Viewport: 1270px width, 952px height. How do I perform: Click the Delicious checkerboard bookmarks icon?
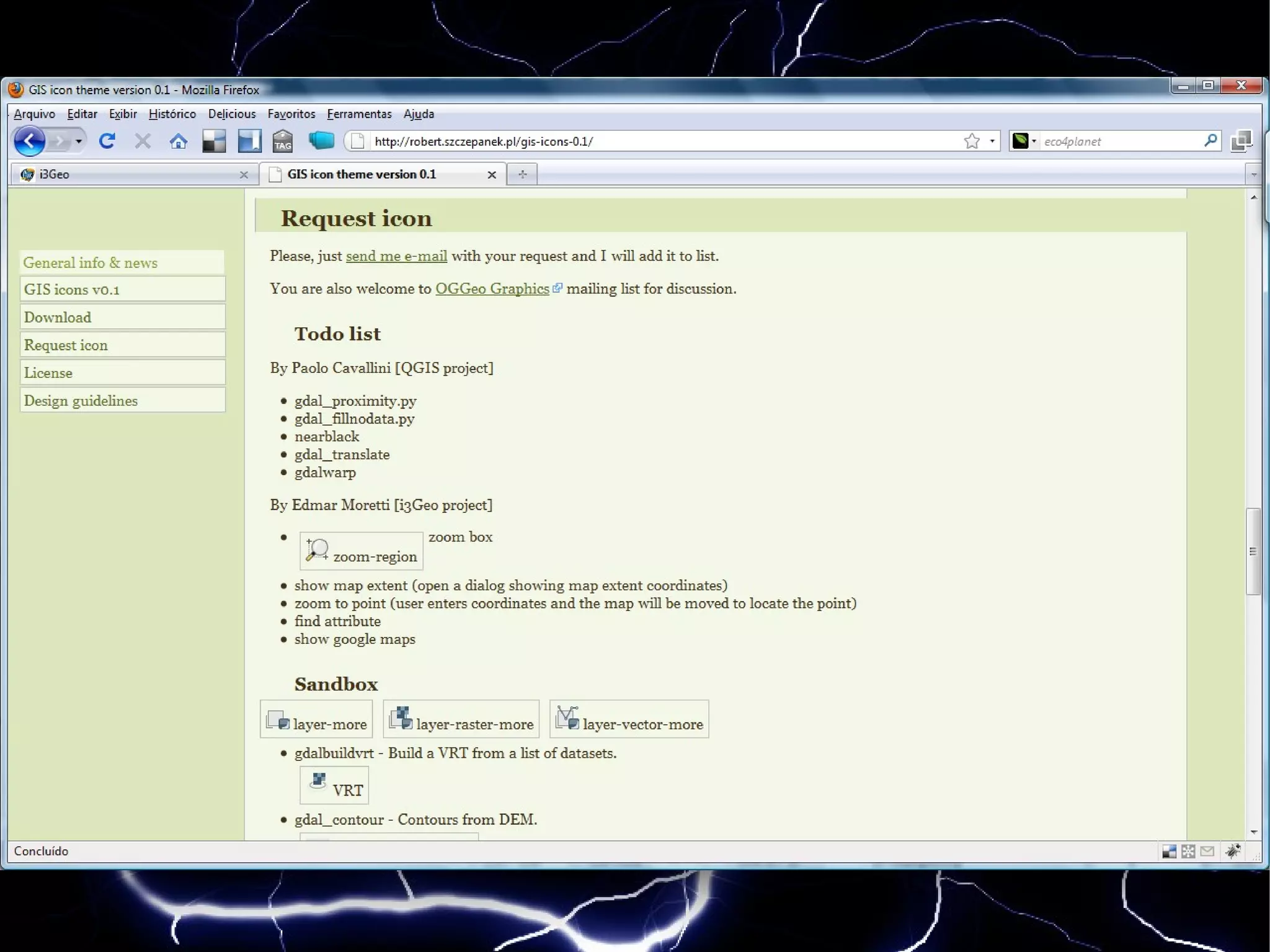[214, 141]
